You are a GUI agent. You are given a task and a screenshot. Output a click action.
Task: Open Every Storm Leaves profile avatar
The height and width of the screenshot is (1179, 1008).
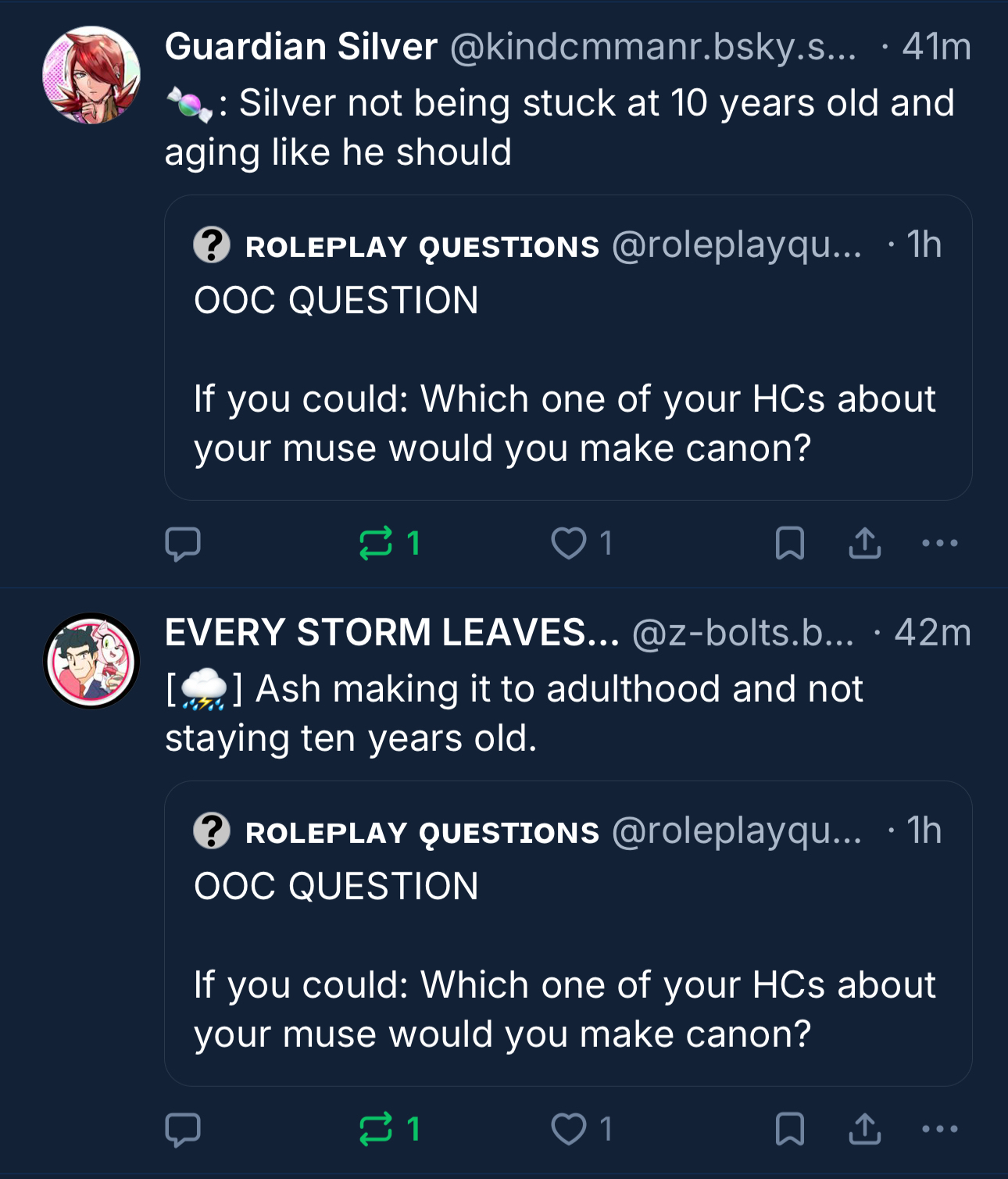tap(91, 661)
